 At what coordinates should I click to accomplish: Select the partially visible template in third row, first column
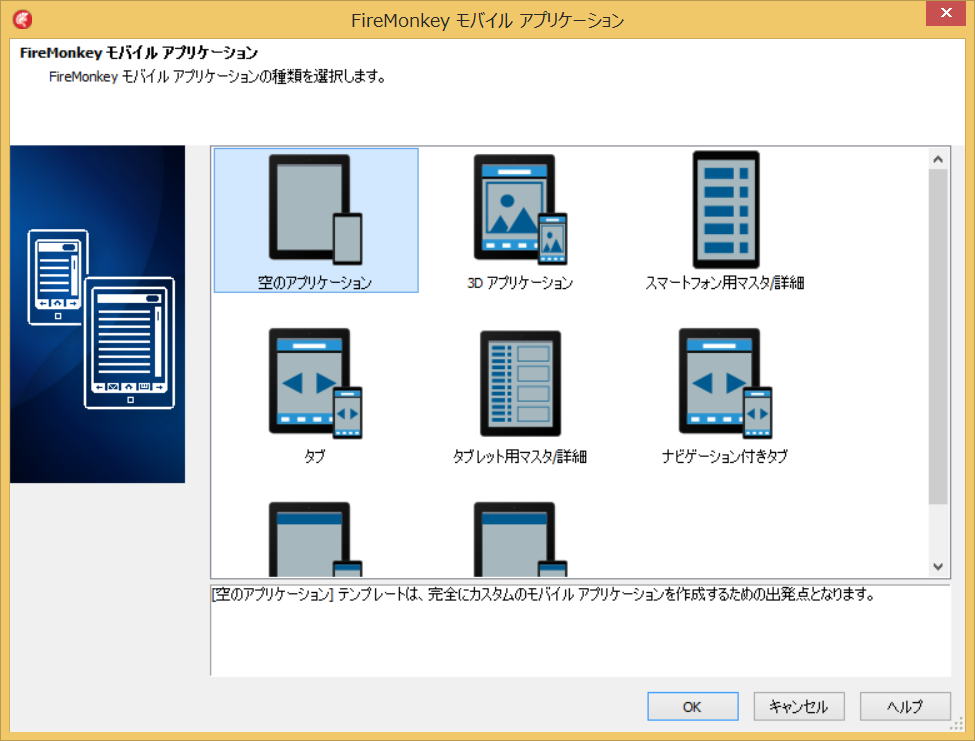[x=315, y=539]
